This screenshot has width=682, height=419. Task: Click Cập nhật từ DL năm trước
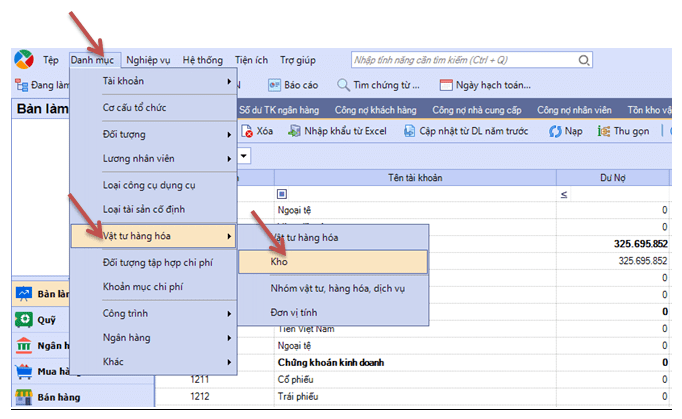[410, 131]
